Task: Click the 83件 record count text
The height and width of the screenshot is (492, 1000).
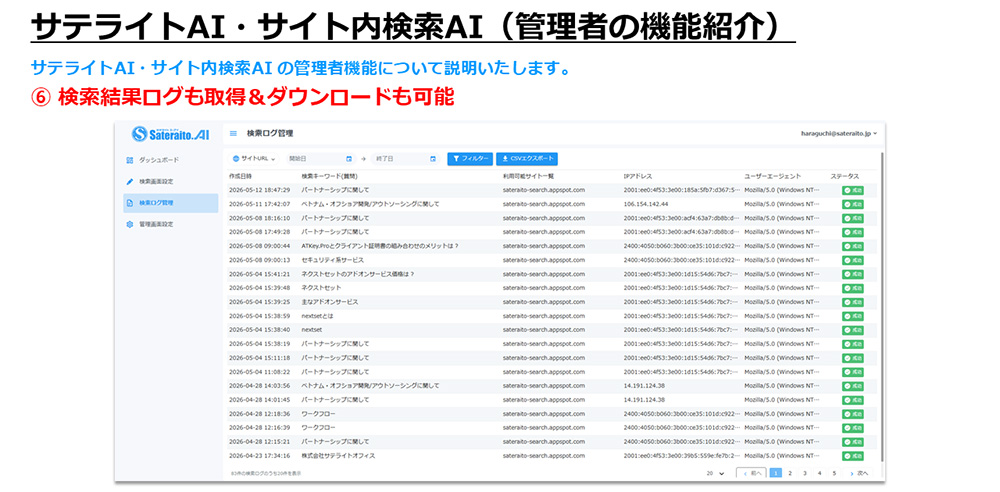Action: point(265,473)
